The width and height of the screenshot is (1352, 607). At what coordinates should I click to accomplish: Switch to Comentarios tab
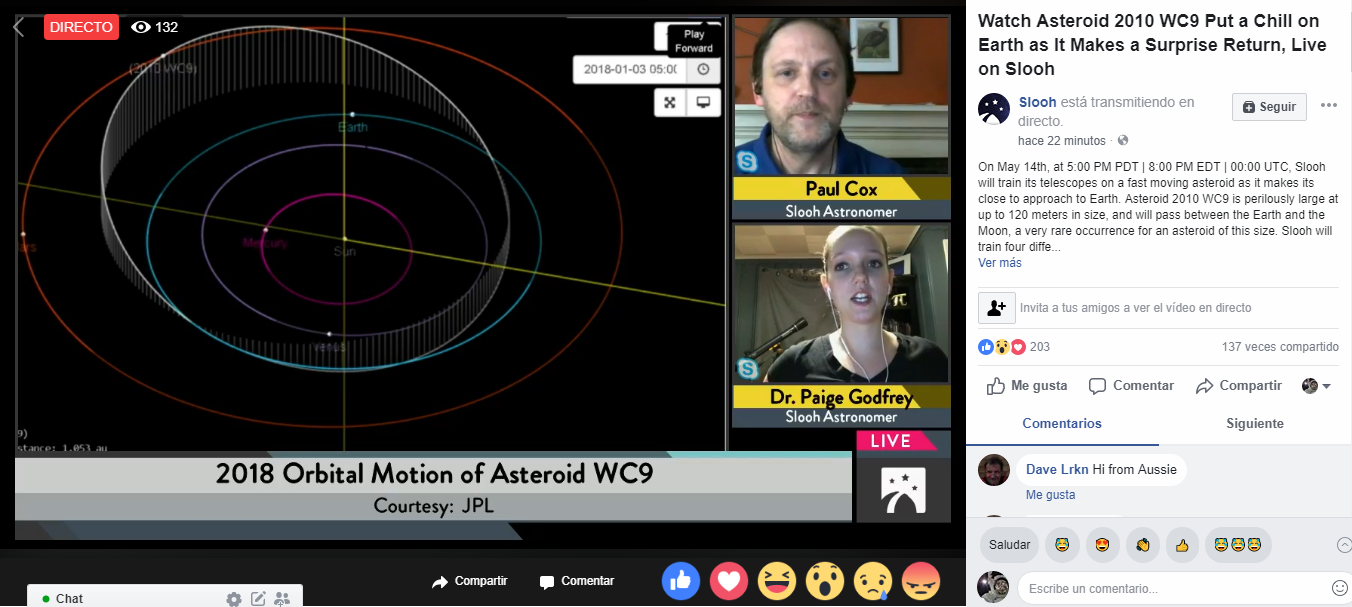1062,424
